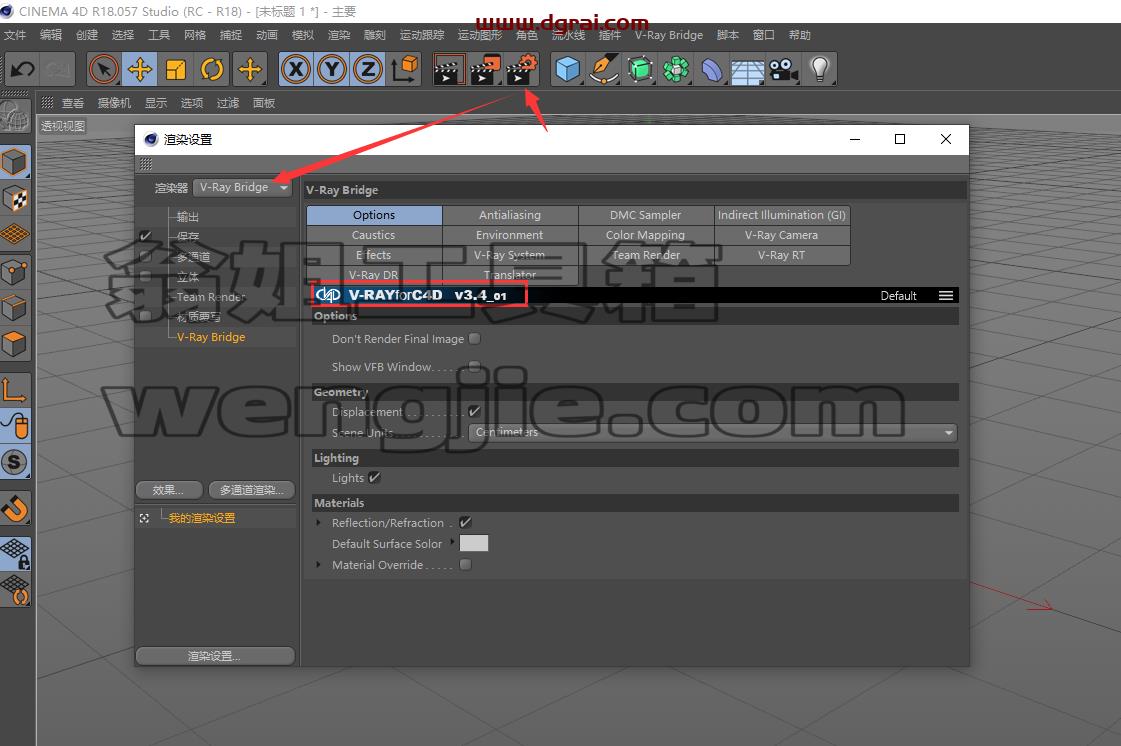The width and height of the screenshot is (1121, 746).
Task: Uncheck Reflection/Refraction checkbox
Action: (465, 522)
